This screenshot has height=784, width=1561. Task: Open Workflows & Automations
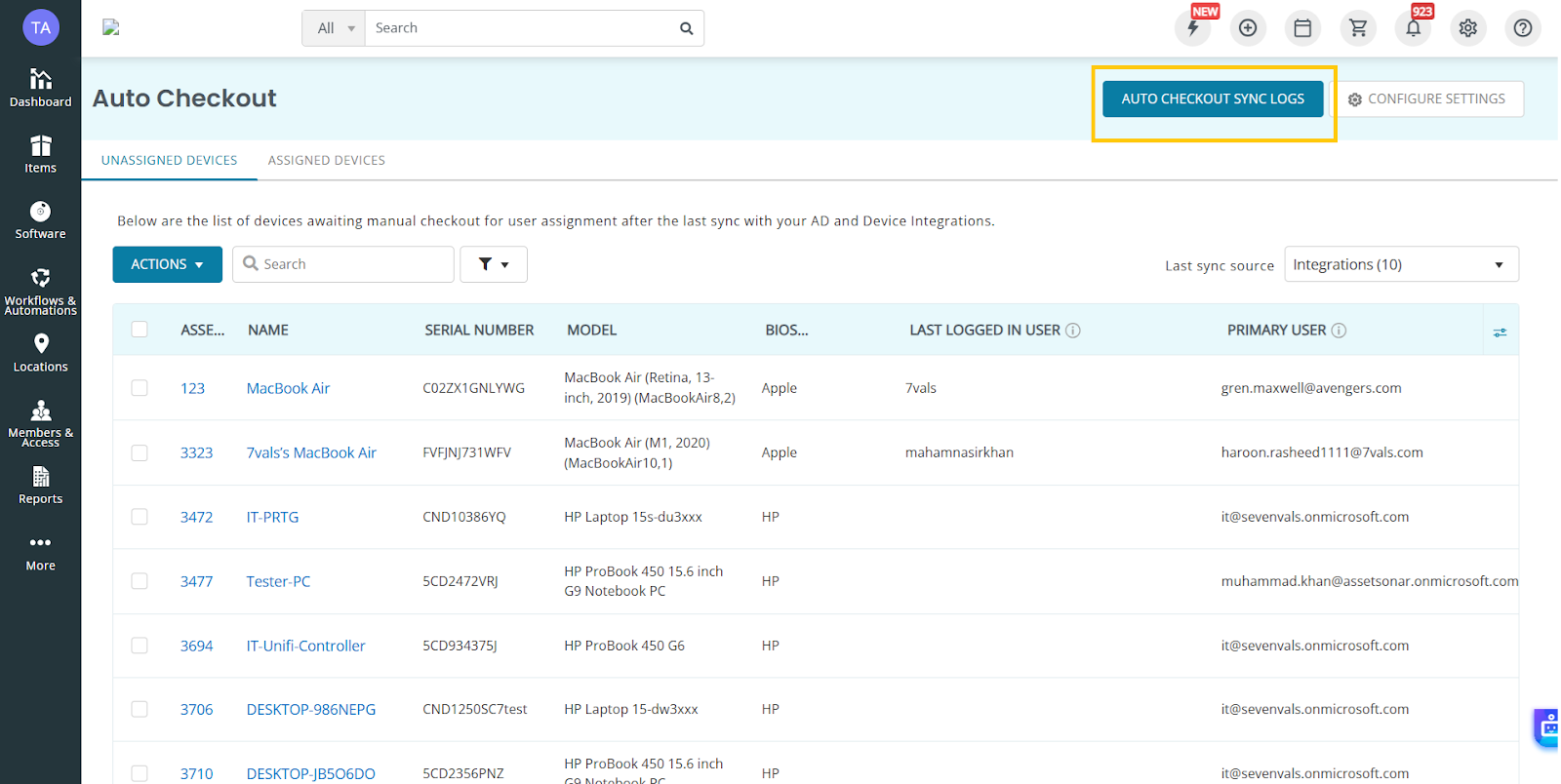pos(40,291)
